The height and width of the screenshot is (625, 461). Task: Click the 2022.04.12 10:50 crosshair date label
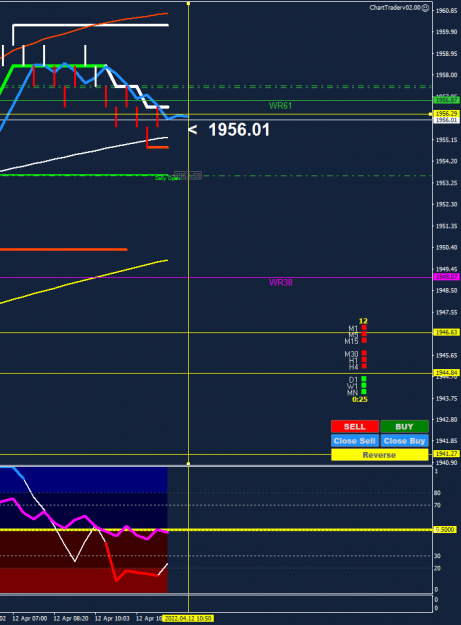tap(188, 619)
